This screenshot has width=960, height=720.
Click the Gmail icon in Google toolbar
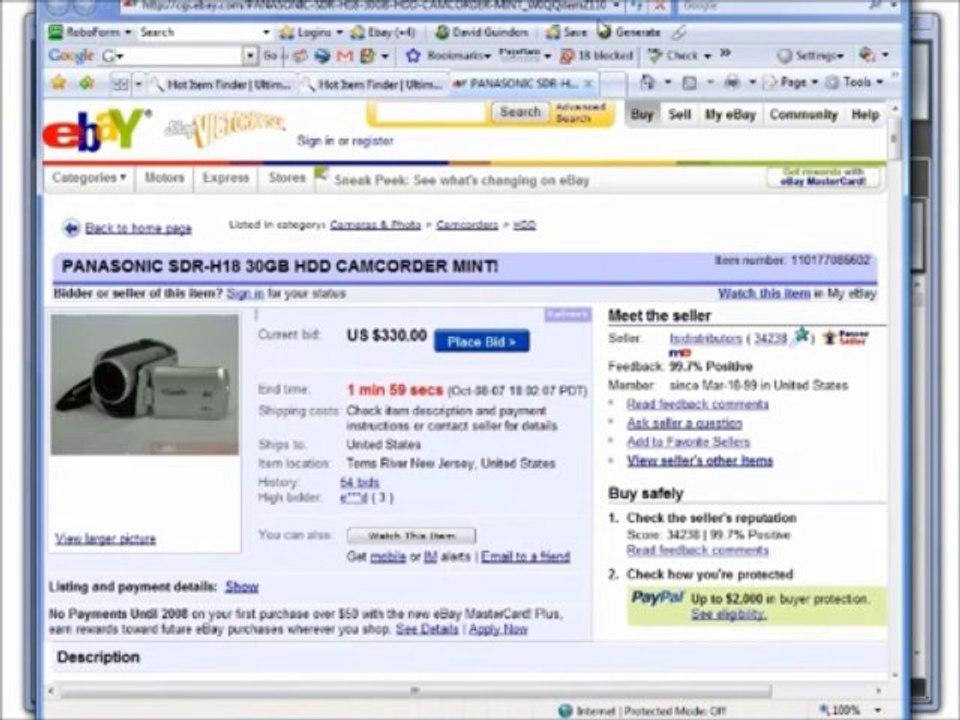345,56
